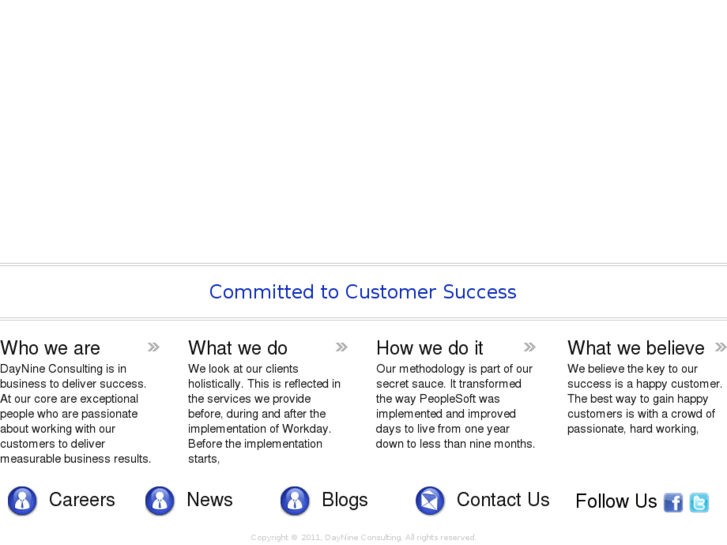This screenshot has height=545, width=727.
Task: Click the News person icon
Action: [159, 500]
